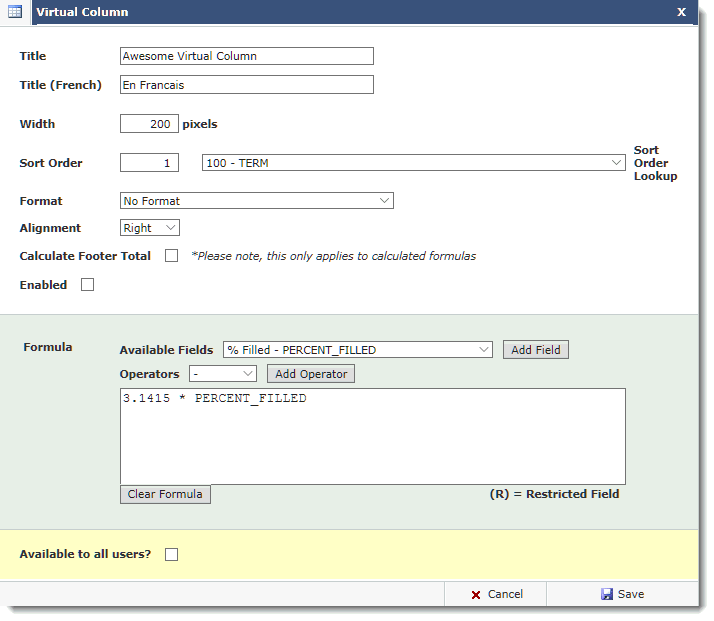
Task: Focus the Title (French) input field
Action: click(x=246, y=85)
